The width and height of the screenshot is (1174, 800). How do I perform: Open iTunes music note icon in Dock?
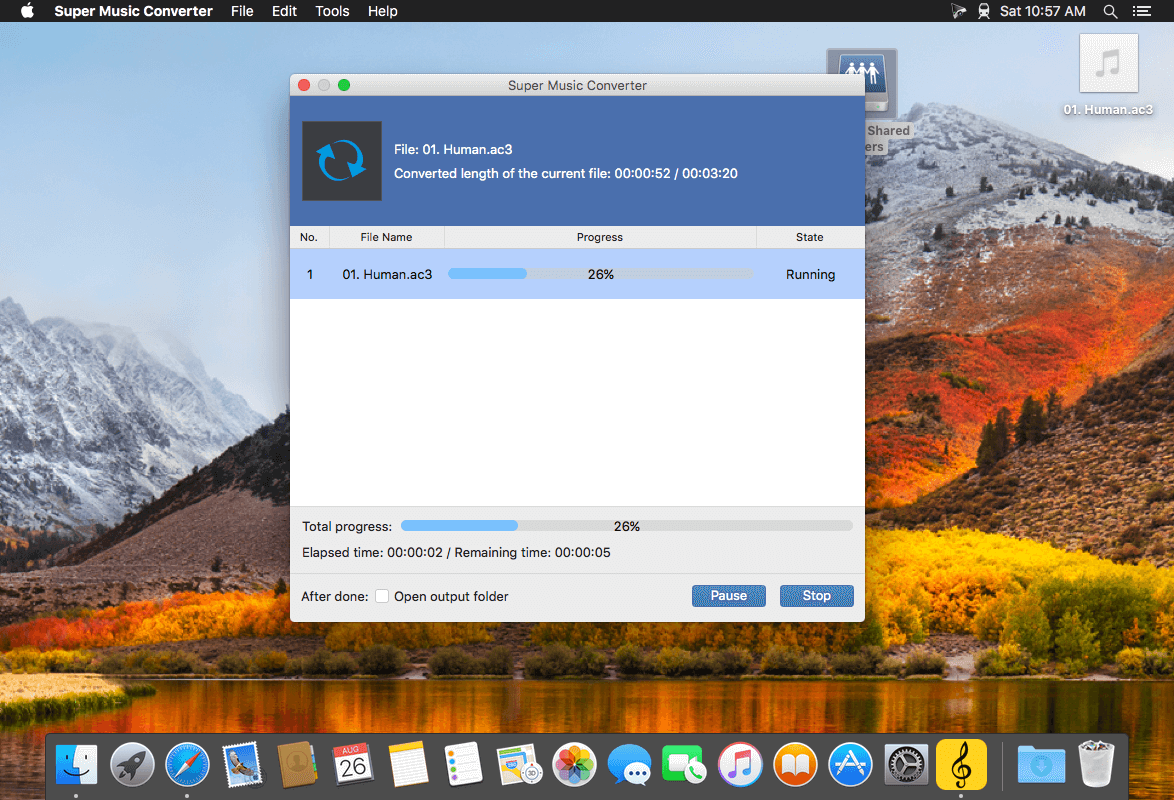point(740,765)
